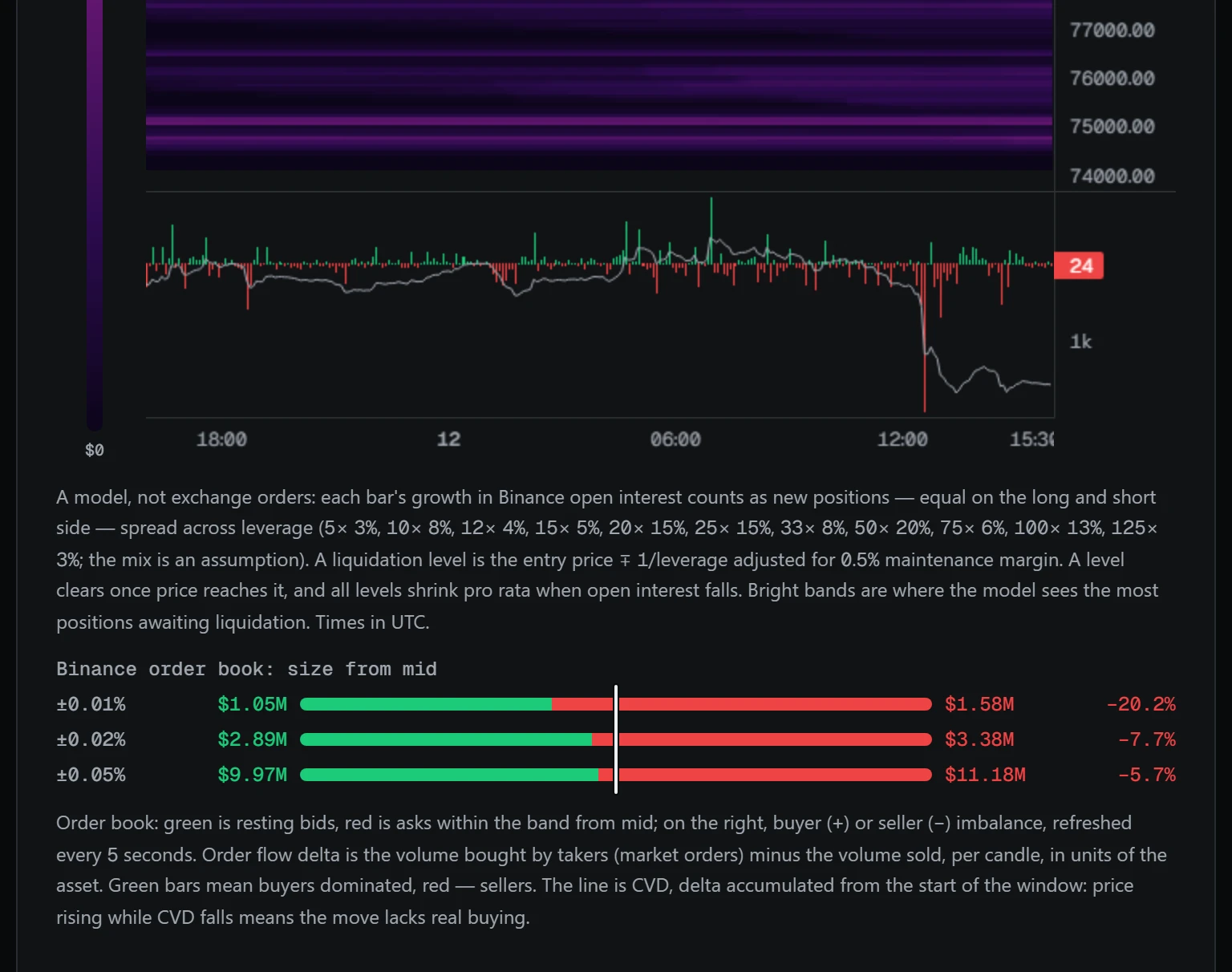Click the -7.7% imbalance value
Screen dimensions: 1232x972
click(x=1146, y=739)
